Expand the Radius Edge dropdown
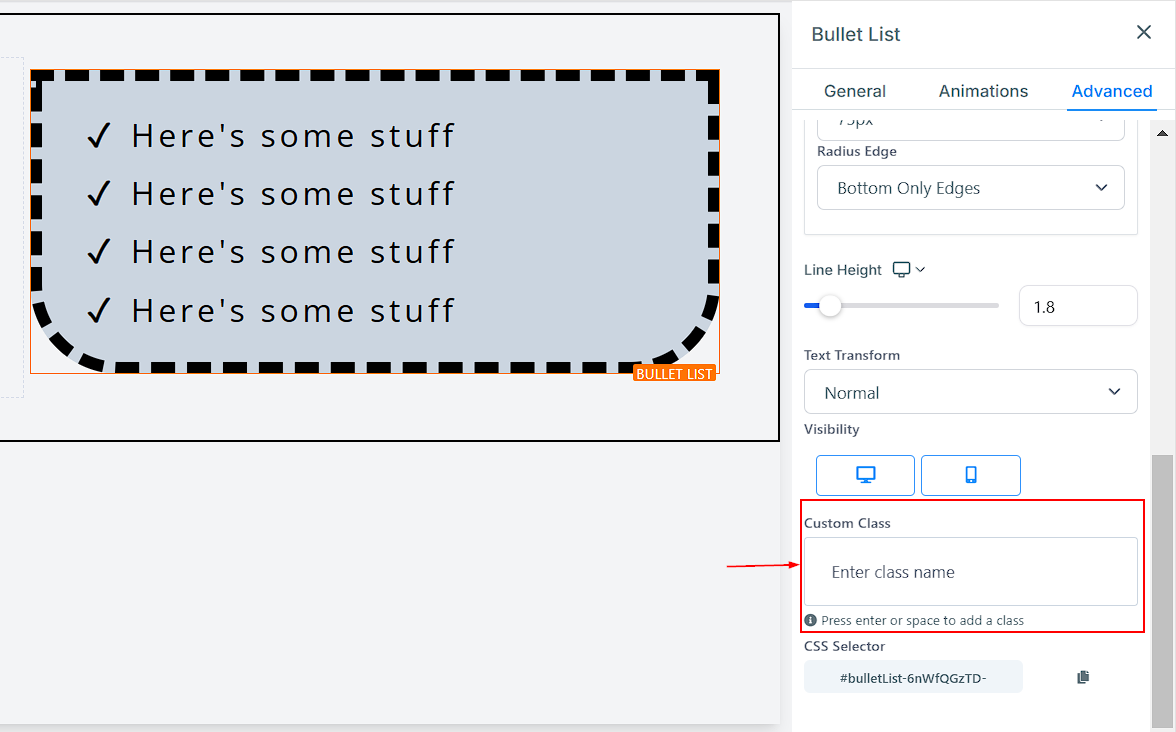Image resolution: width=1176 pixels, height=732 pixels. coord(970,188)
